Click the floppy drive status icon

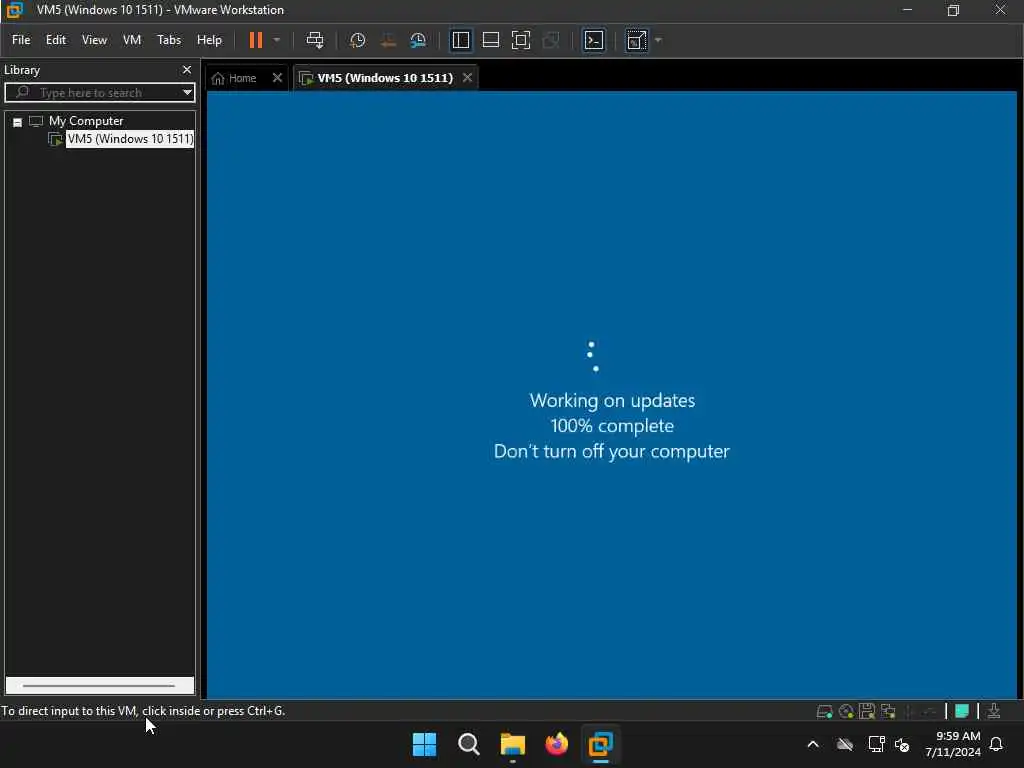pos(867,711)
